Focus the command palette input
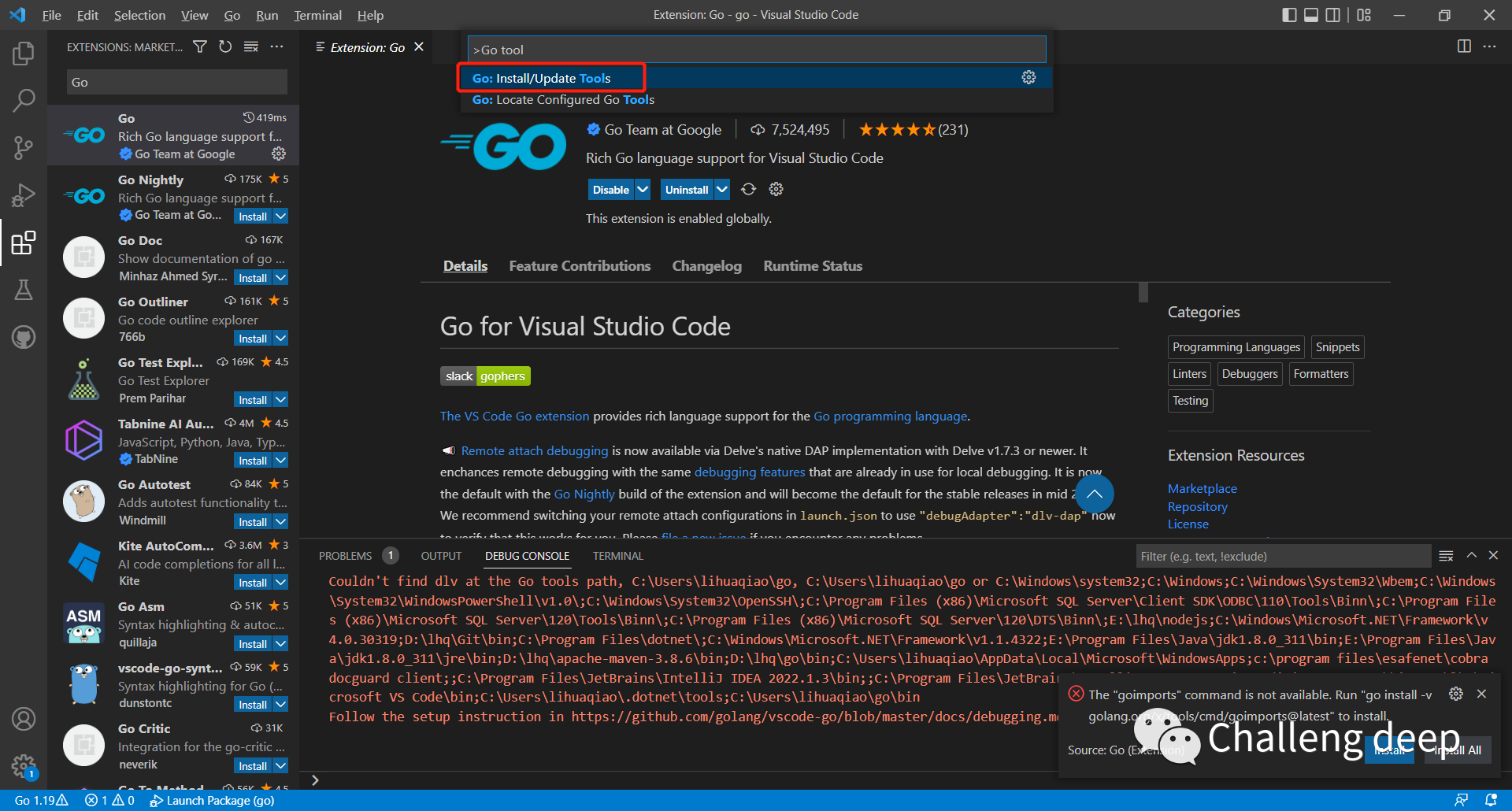 (x=756, y=50)
